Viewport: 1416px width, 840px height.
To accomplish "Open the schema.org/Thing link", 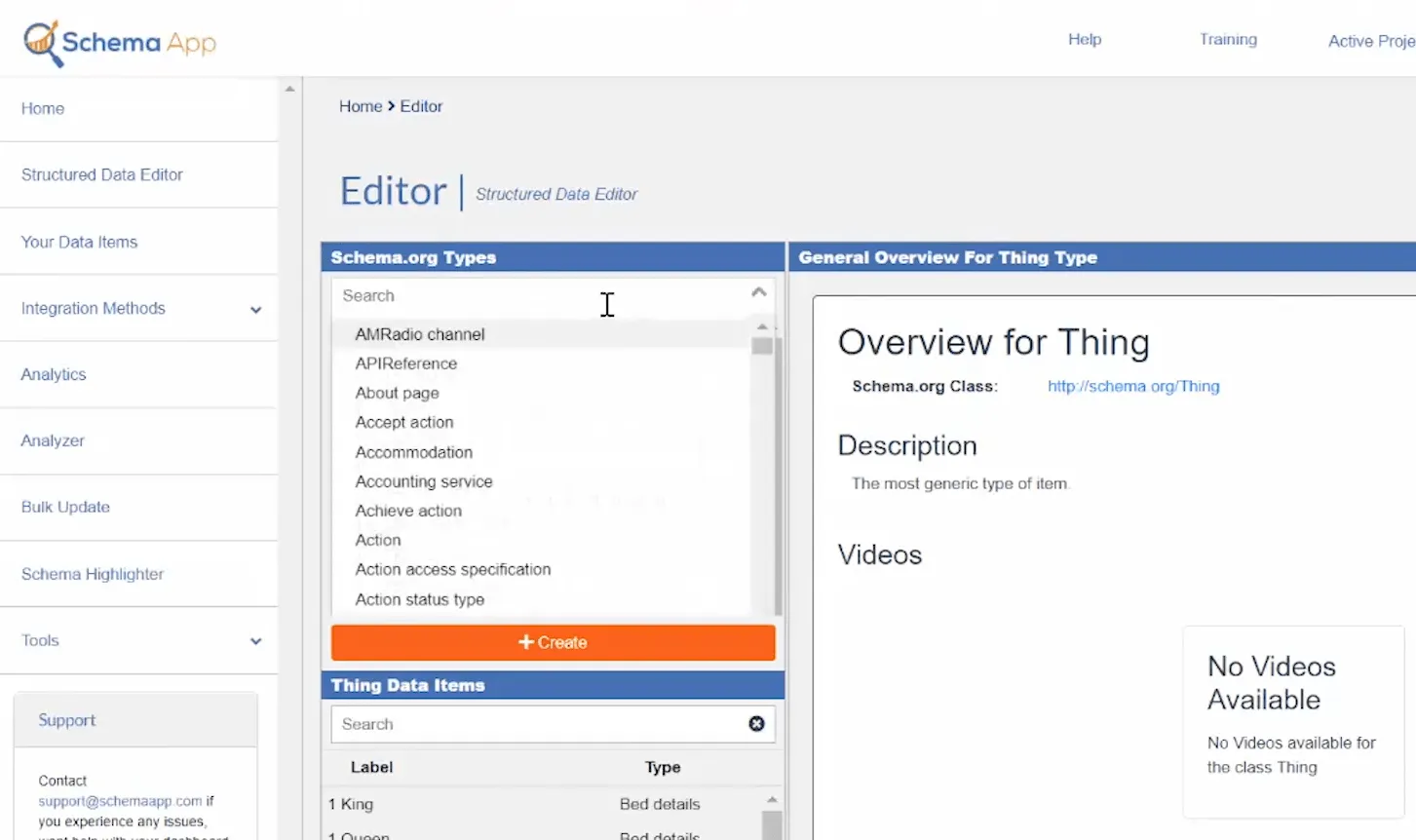I will 1132,386.
